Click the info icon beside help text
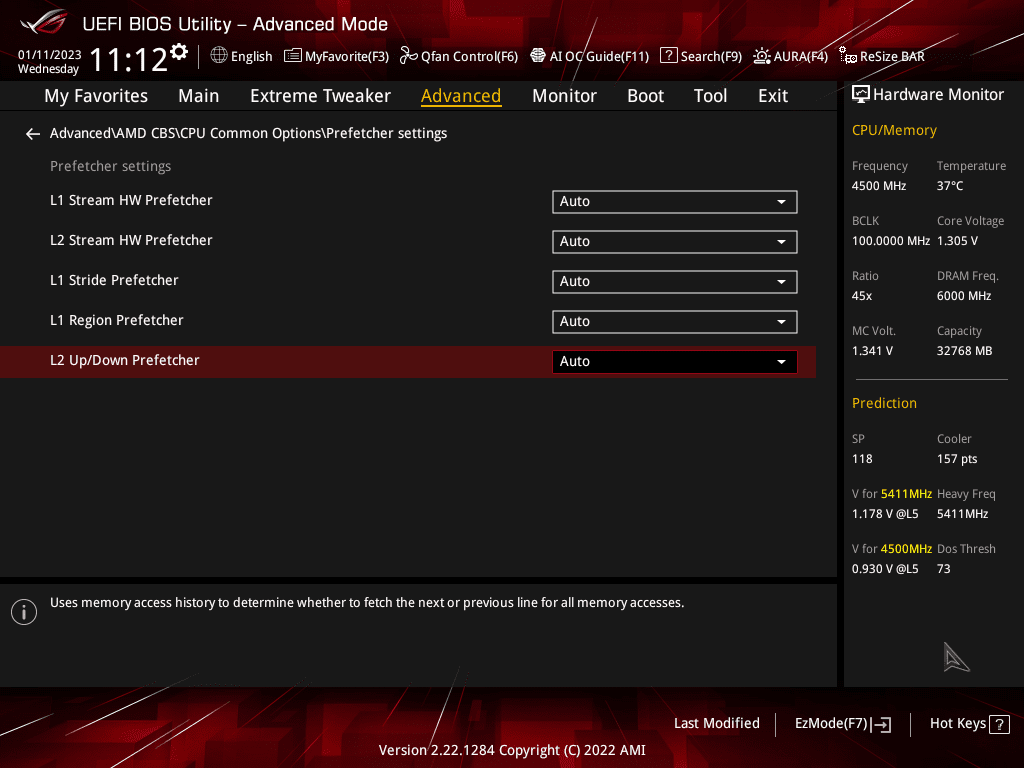This screenshot has height=768, width=1024. click(24, 612)
